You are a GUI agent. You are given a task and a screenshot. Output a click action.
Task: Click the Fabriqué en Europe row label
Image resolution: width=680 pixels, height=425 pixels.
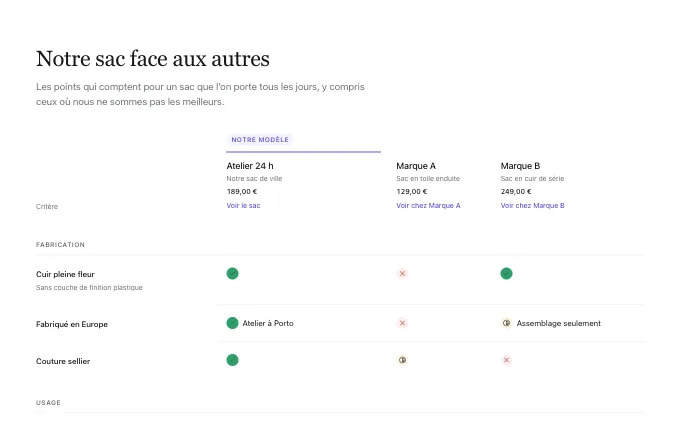click(x=72, y=324)
